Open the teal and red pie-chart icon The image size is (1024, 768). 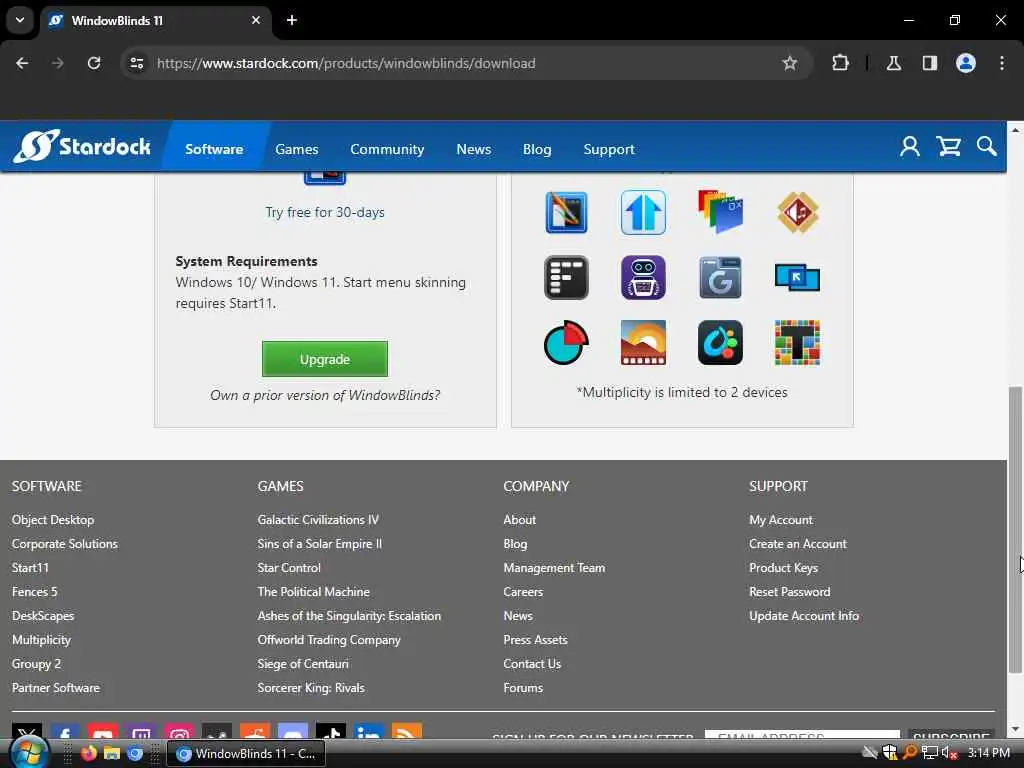(566, 342)
